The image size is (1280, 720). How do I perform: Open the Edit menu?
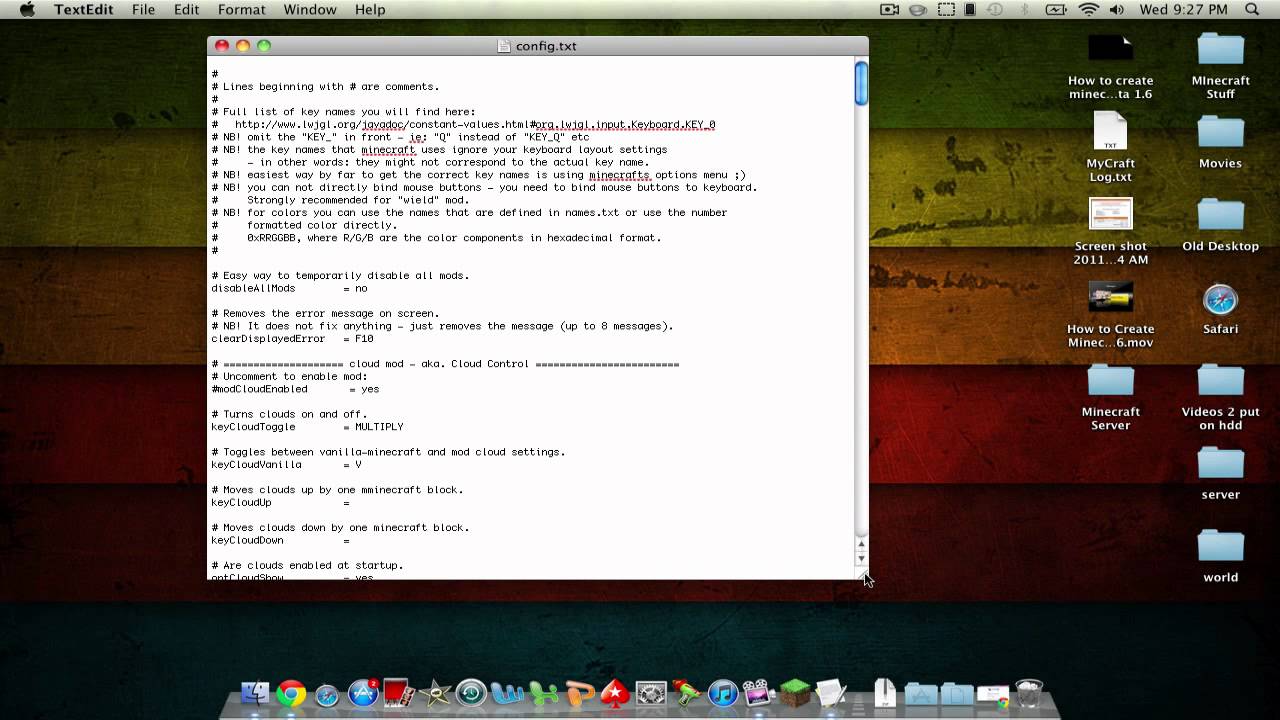point(186,9)
